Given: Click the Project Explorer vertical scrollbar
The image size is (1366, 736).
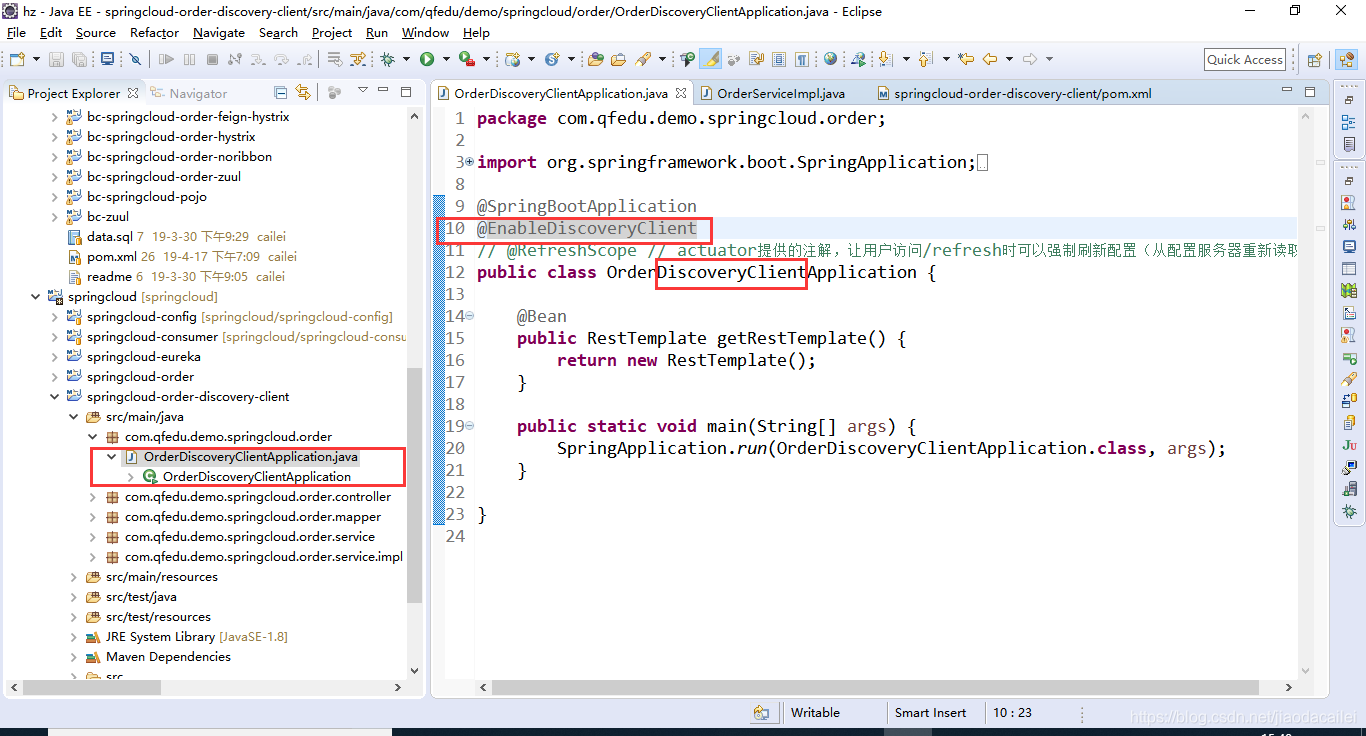Looking at the screenshot, I should click(x=414, y=485).
